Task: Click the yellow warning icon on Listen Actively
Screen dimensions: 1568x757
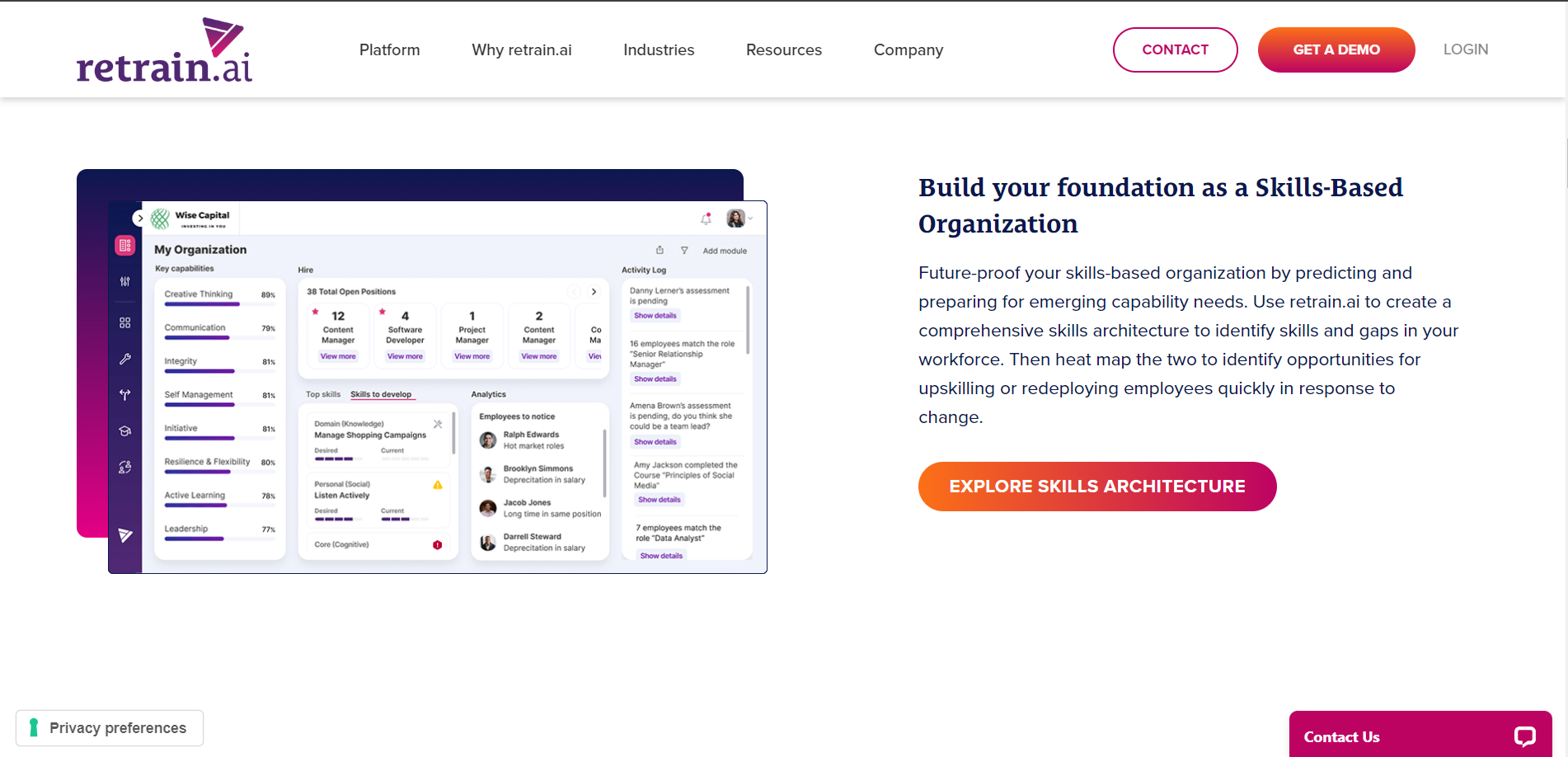Action: coord(438,485)
